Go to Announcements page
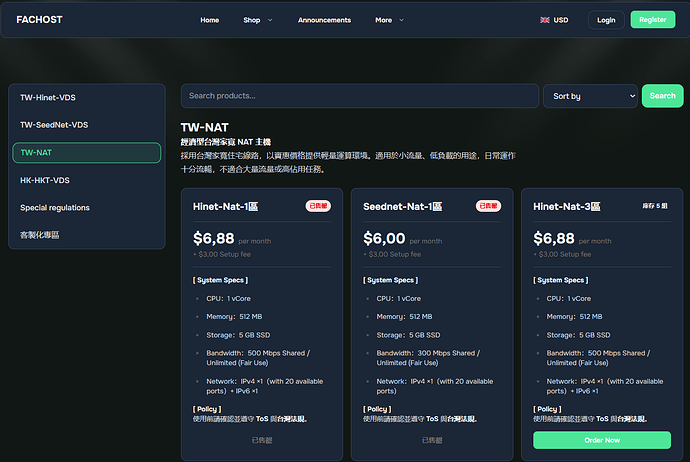690x462 pixels. click(x=324, y=20)
